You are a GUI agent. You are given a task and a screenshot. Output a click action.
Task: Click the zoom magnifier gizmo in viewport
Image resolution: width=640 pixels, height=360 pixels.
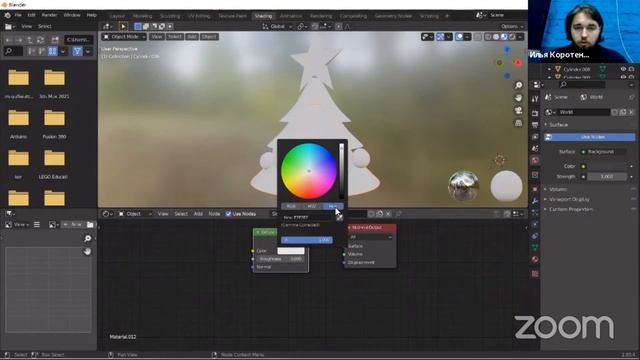[518, 85]
